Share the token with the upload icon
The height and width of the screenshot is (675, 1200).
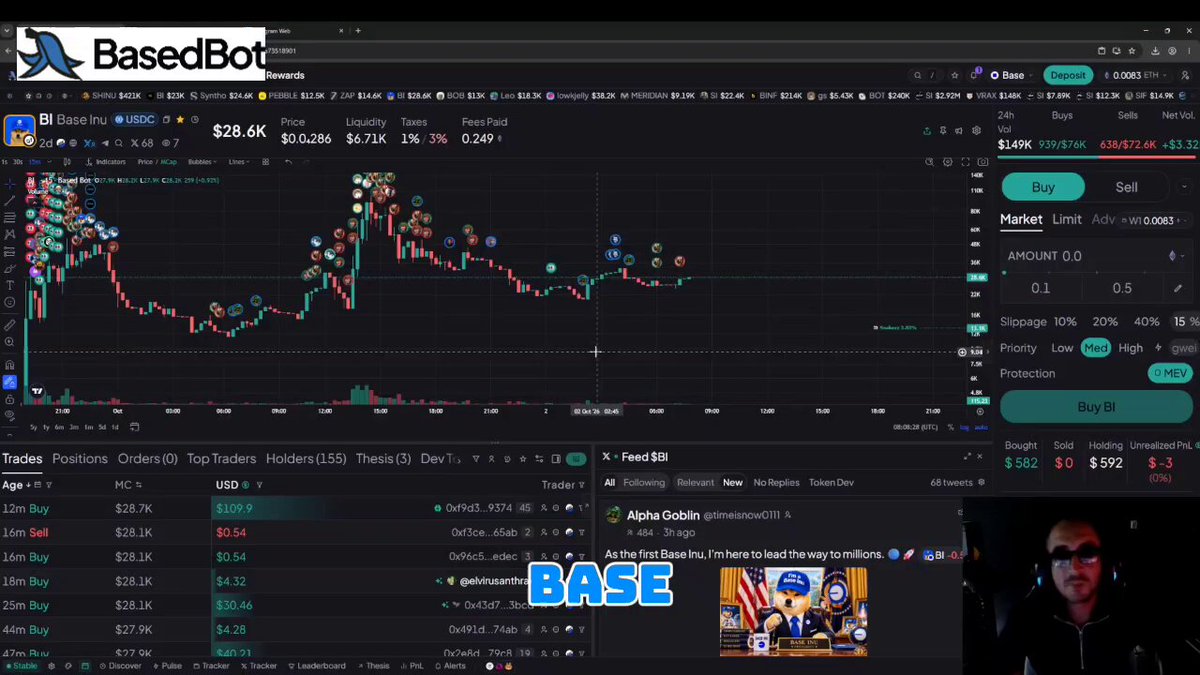click(x=927, y=131)
